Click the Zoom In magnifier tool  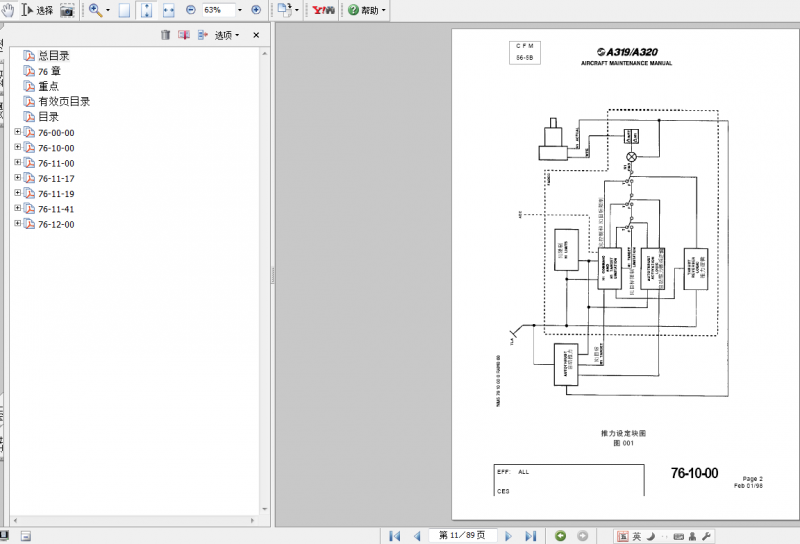[95, 10]
